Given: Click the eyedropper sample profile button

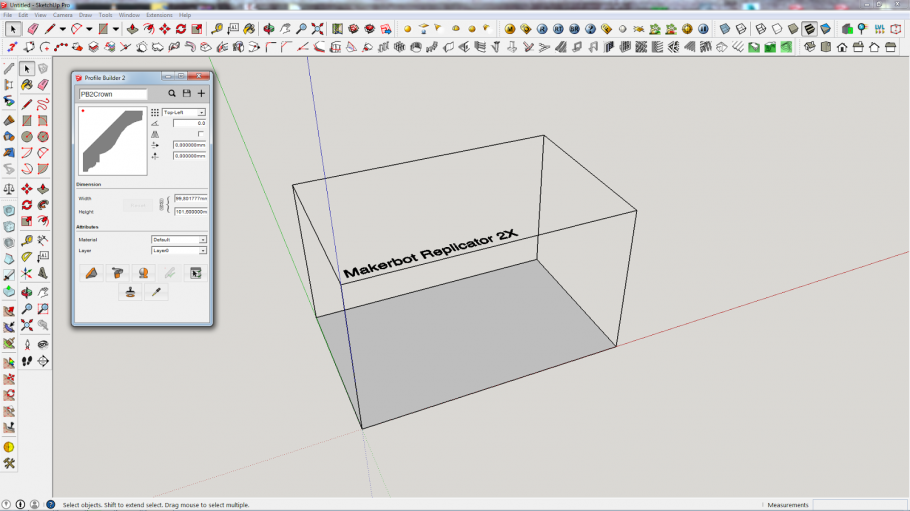Looking at the screenshot, I should [156, 292].
